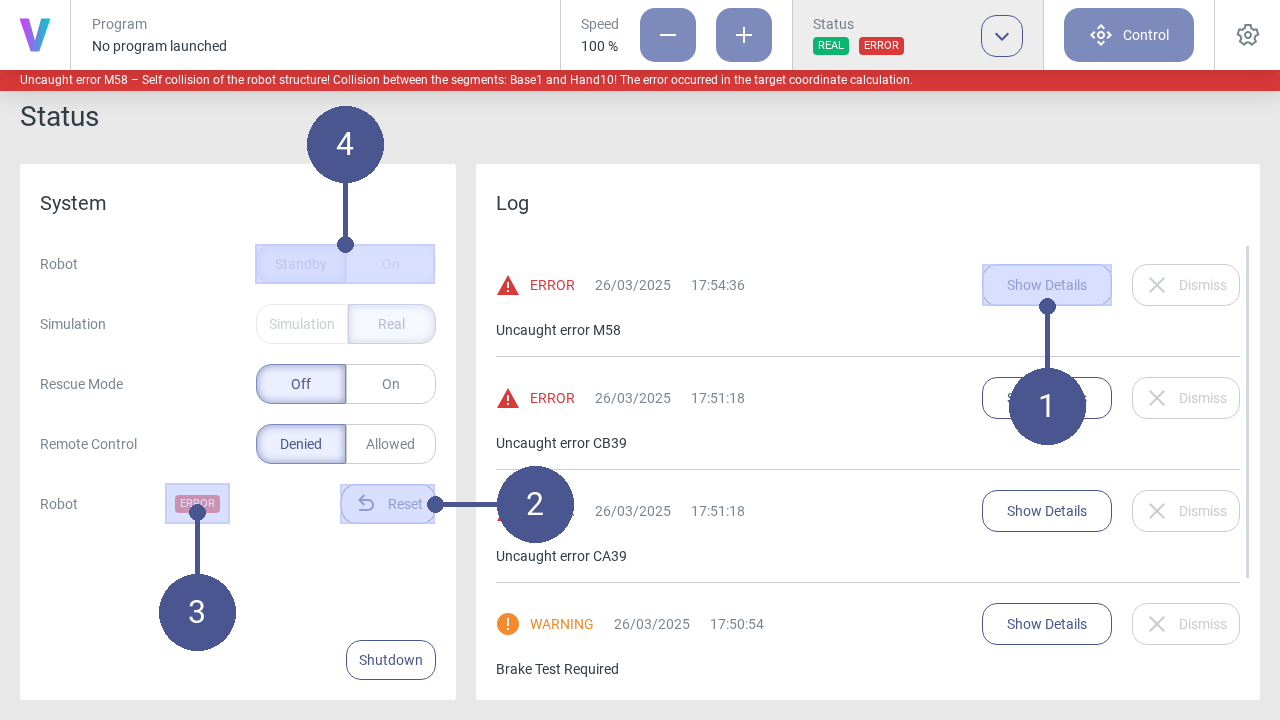Allow Remote Control access

pyautogui.click(x=390, y=443)
